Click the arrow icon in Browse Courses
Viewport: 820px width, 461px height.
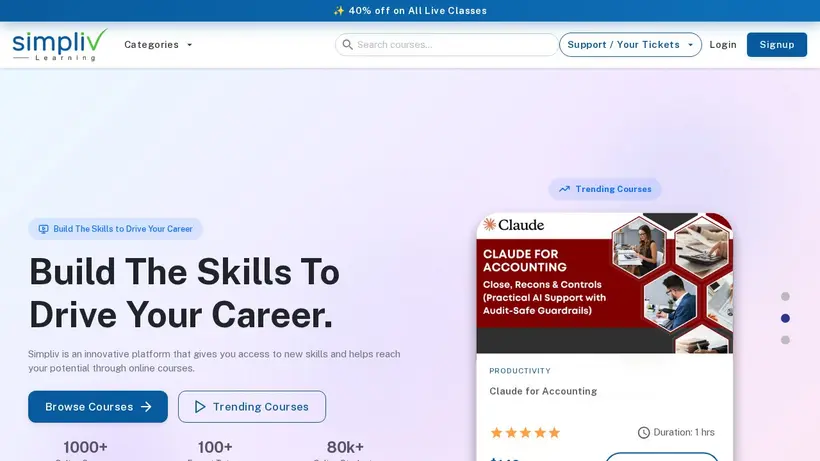click(x=146, y=407)
